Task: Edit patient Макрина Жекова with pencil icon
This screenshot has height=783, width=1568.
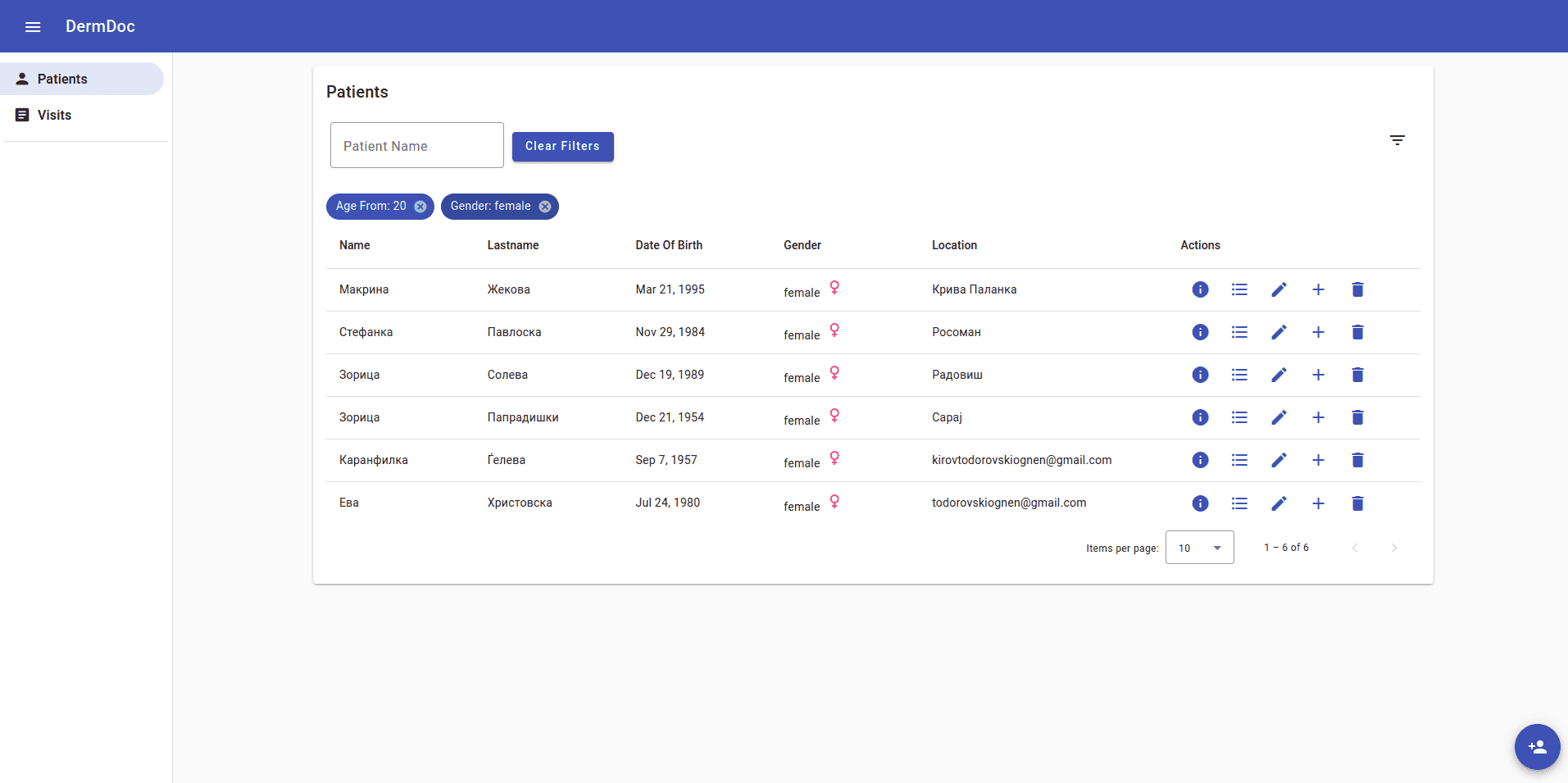Action: click(x=1279, y=289)
